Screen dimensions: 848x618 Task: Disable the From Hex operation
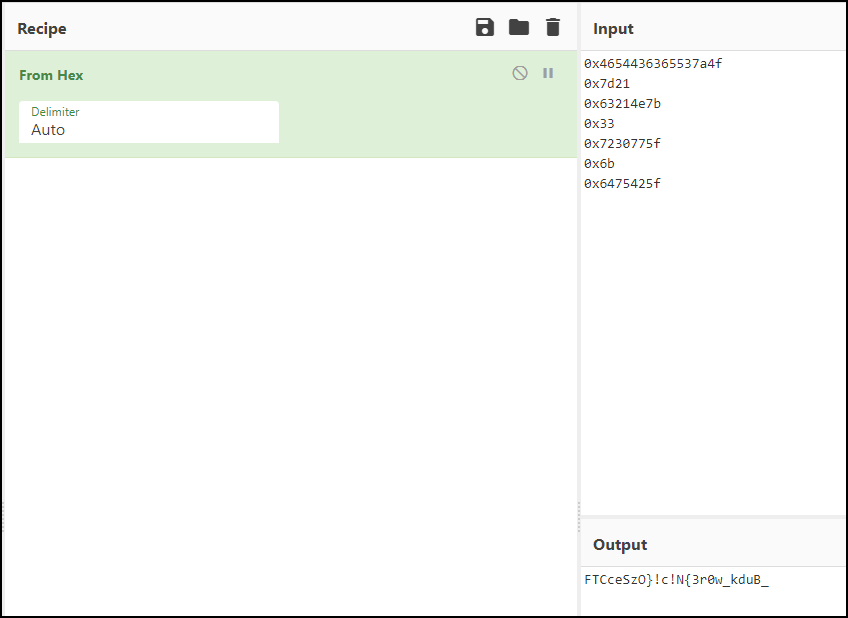pyautogui.click(x=520, y=73)
